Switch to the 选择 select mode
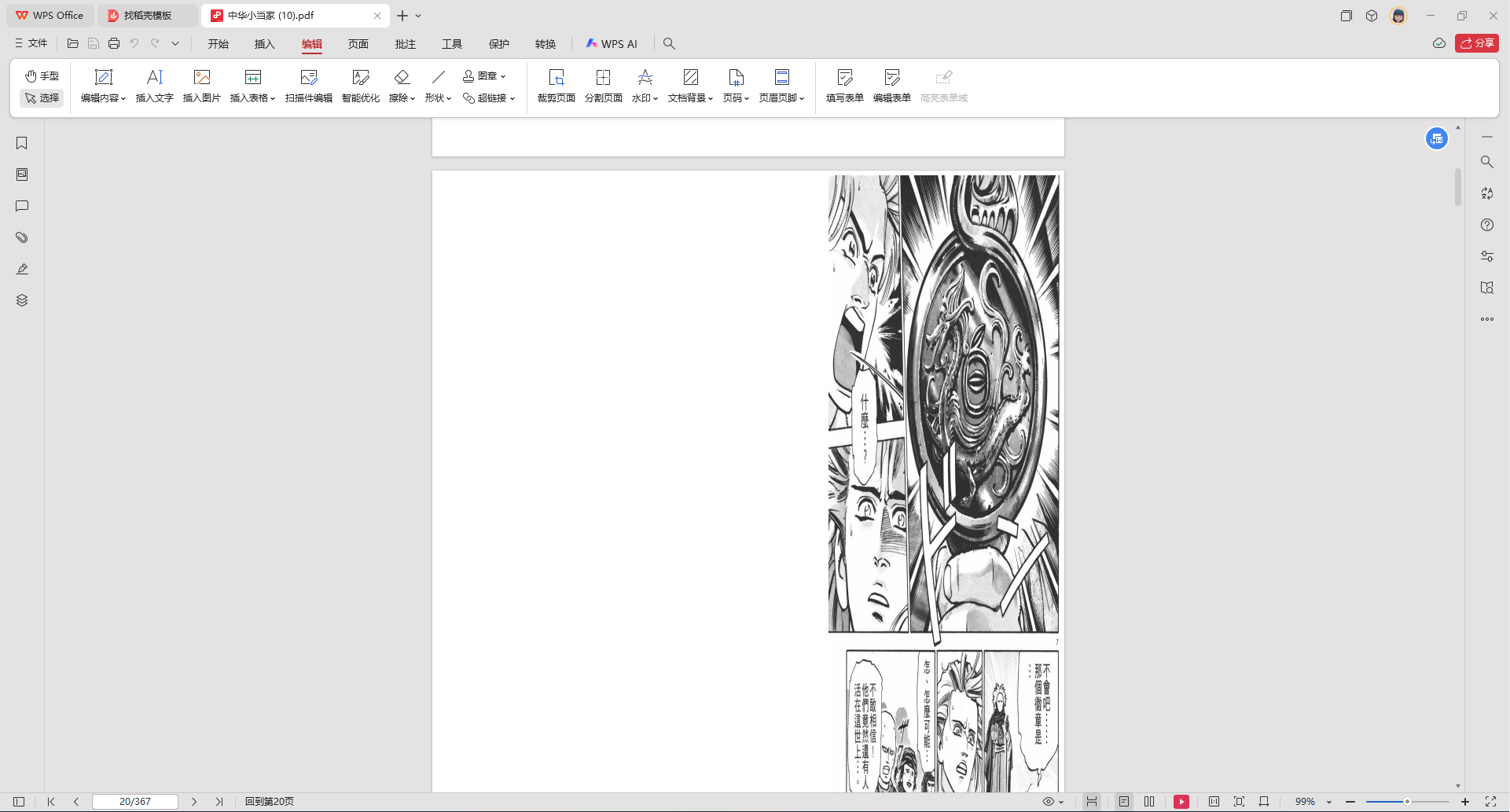This screenshot has width=1510, height=812. [42, 98]
